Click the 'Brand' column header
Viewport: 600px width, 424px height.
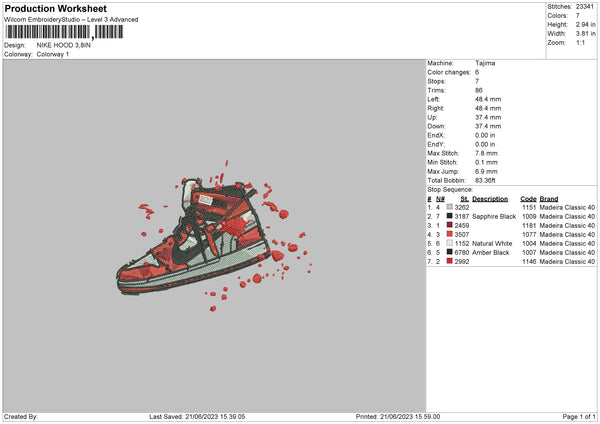pyautogui.click(x=549, y=199)
